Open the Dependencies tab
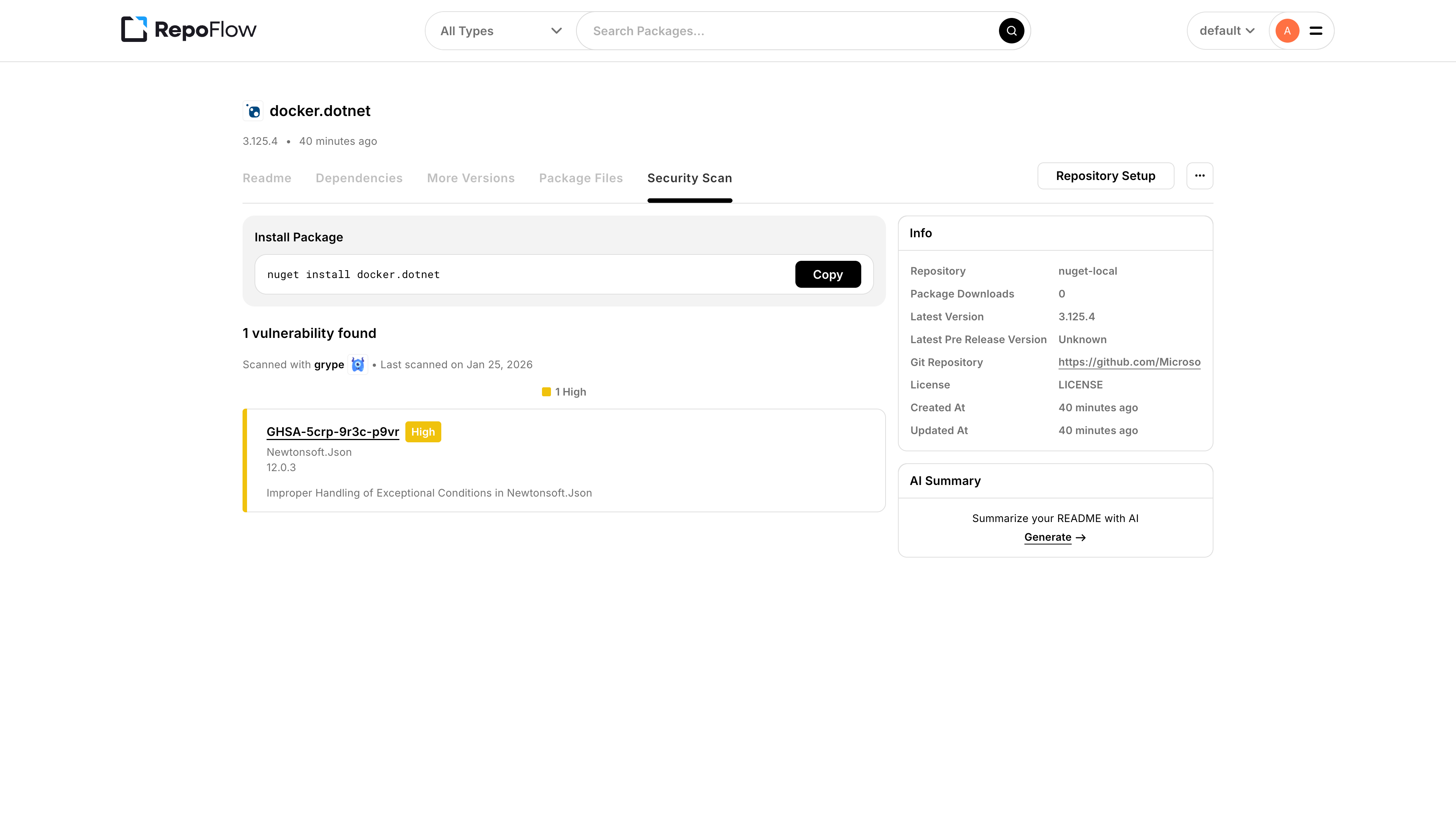 click(359, 178)
